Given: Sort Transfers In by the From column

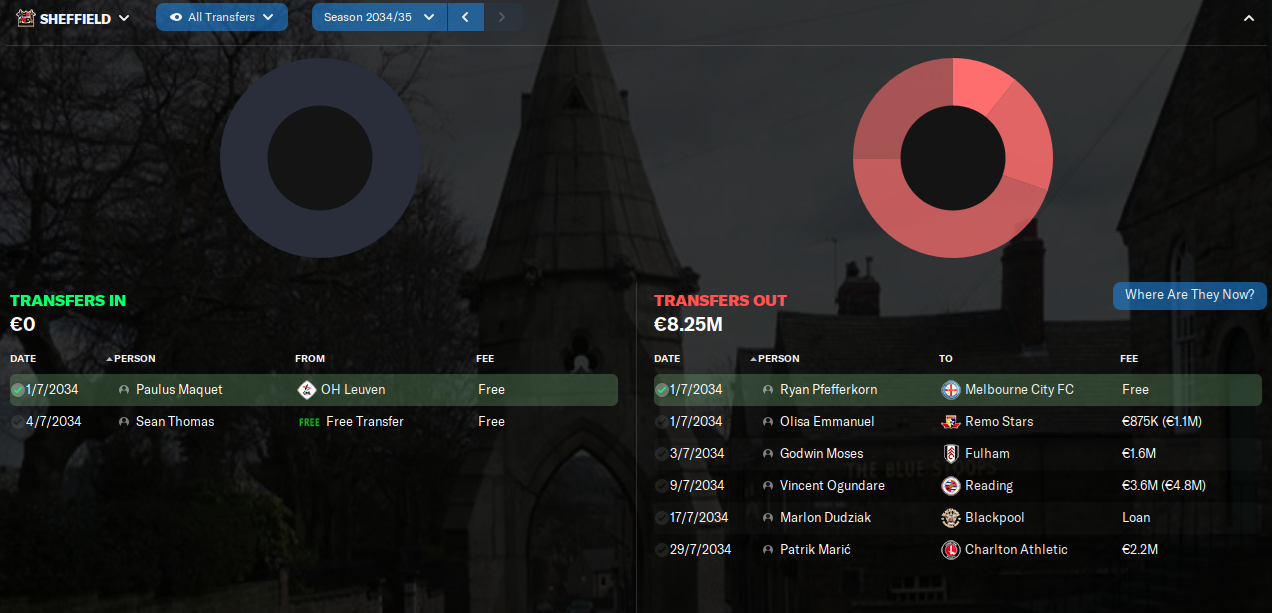Looking at the screenshot, I should pos(310,359).
